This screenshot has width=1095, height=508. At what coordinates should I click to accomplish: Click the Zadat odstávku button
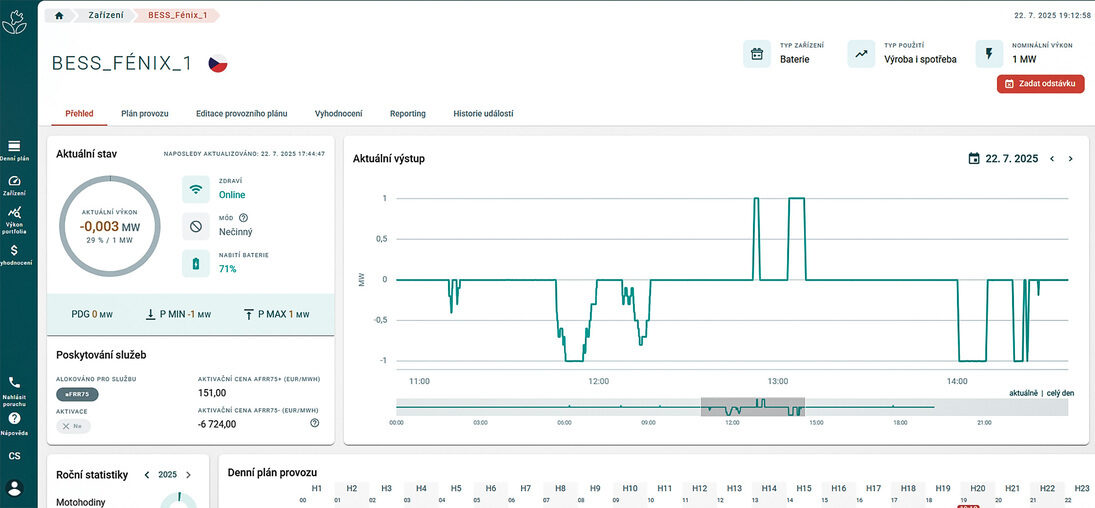pos(1040,84)
